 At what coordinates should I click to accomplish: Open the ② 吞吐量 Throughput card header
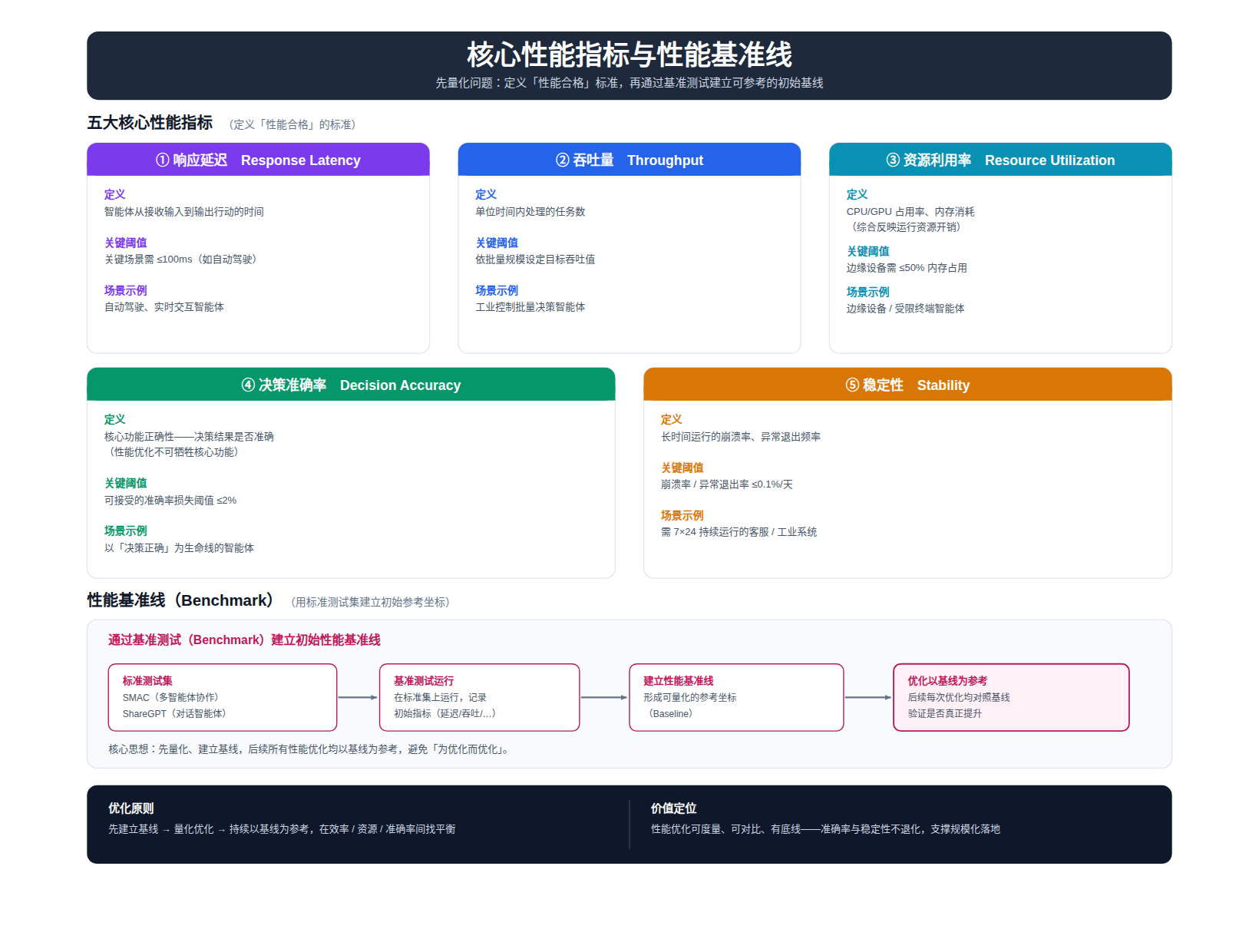tap(629, 160)
